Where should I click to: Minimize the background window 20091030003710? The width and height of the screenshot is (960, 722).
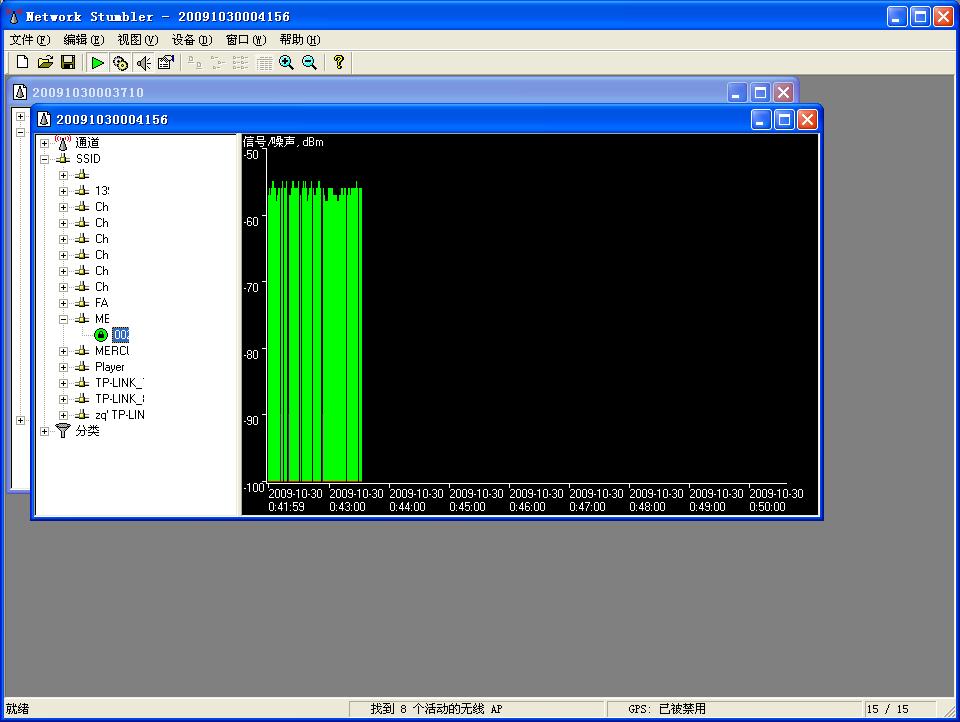coord(736,92)
